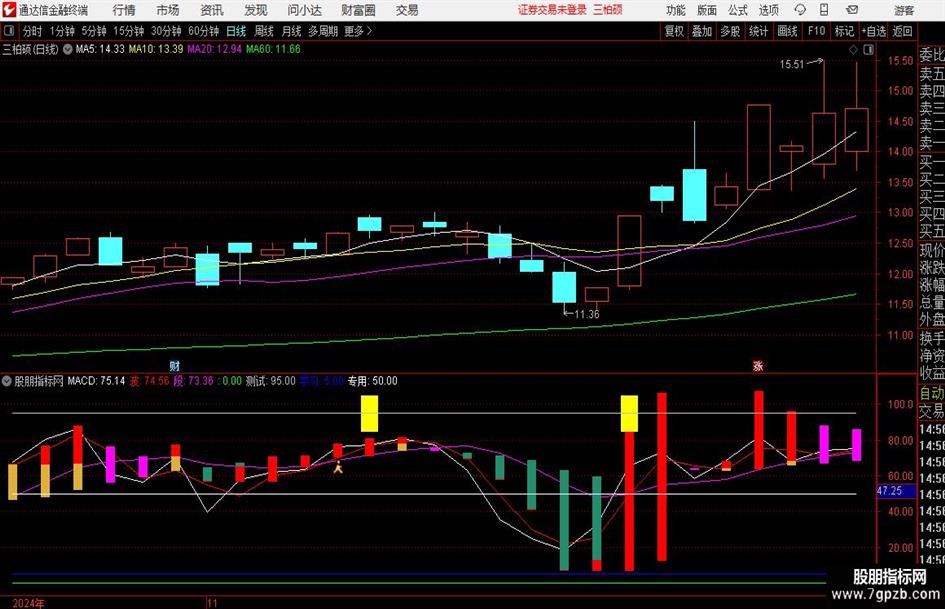
Task: Click the 标记 mark button
Action: [844, 31]
